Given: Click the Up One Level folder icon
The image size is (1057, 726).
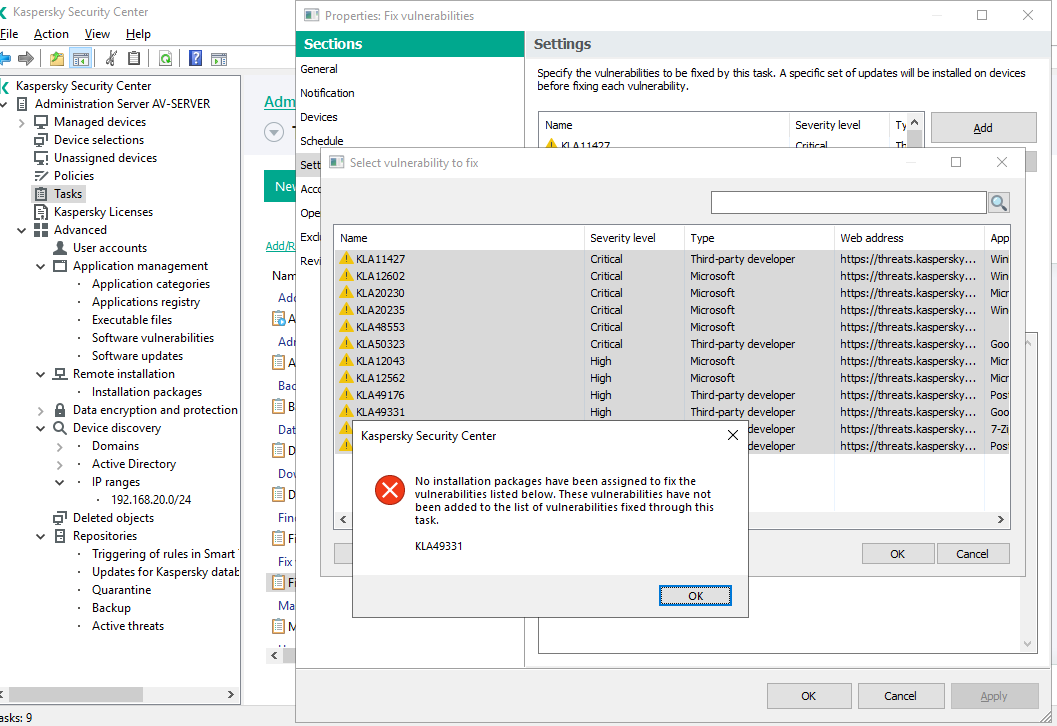Looking at the screenshot, I should [x=57, y=58].
